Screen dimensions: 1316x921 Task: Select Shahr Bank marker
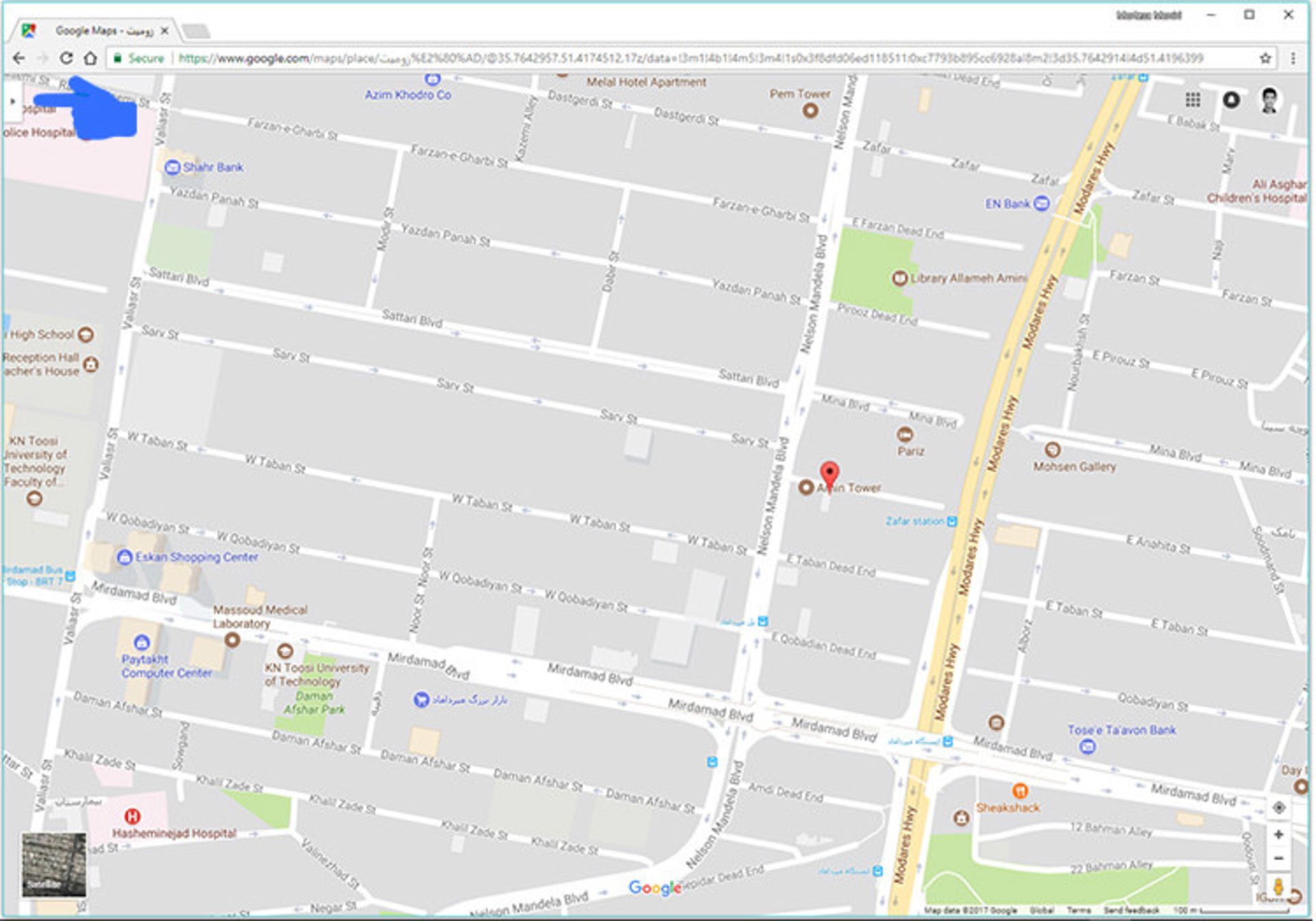pos(173,167)
